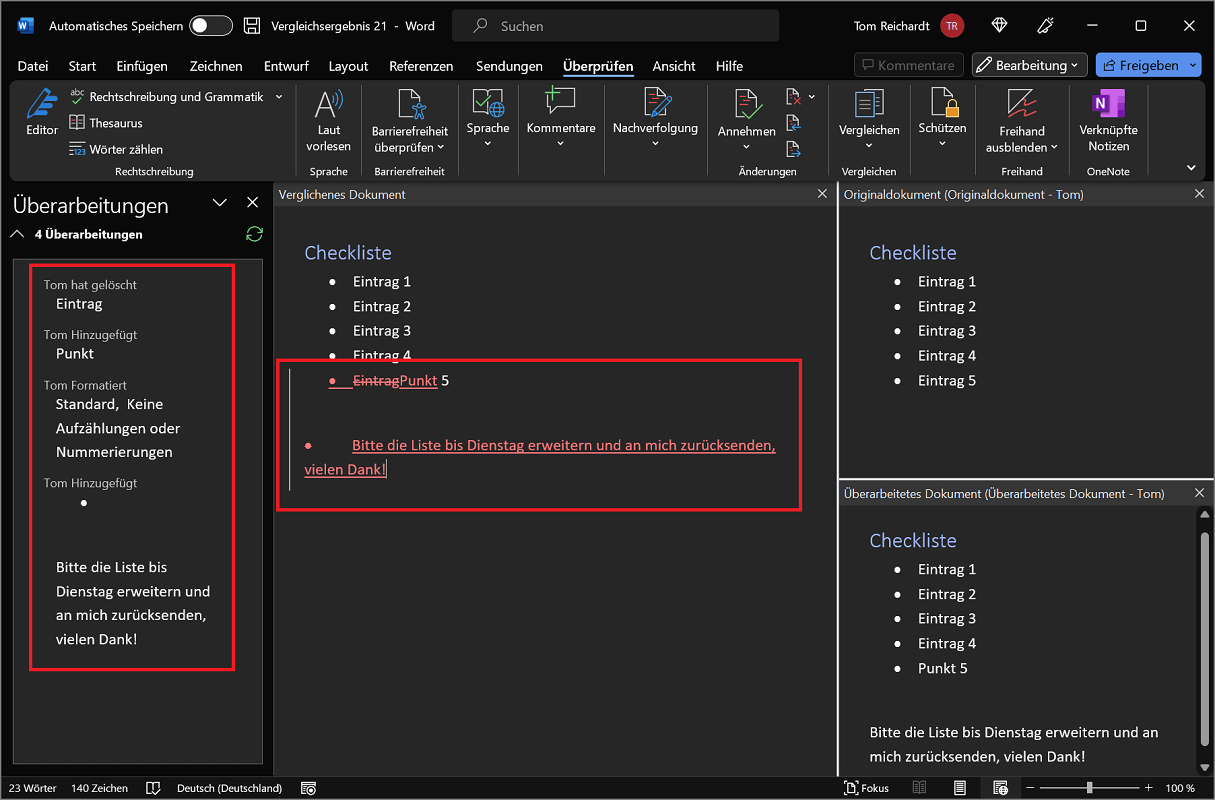Switch to read mode view icon
The height and width of the screenshot is (800, 1215).
(919, 788)
